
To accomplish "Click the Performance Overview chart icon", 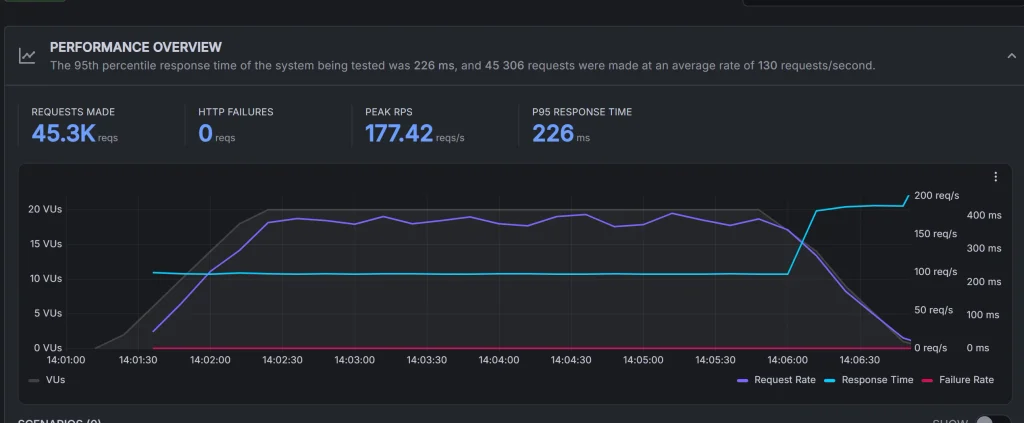I will tap(27, 56).
